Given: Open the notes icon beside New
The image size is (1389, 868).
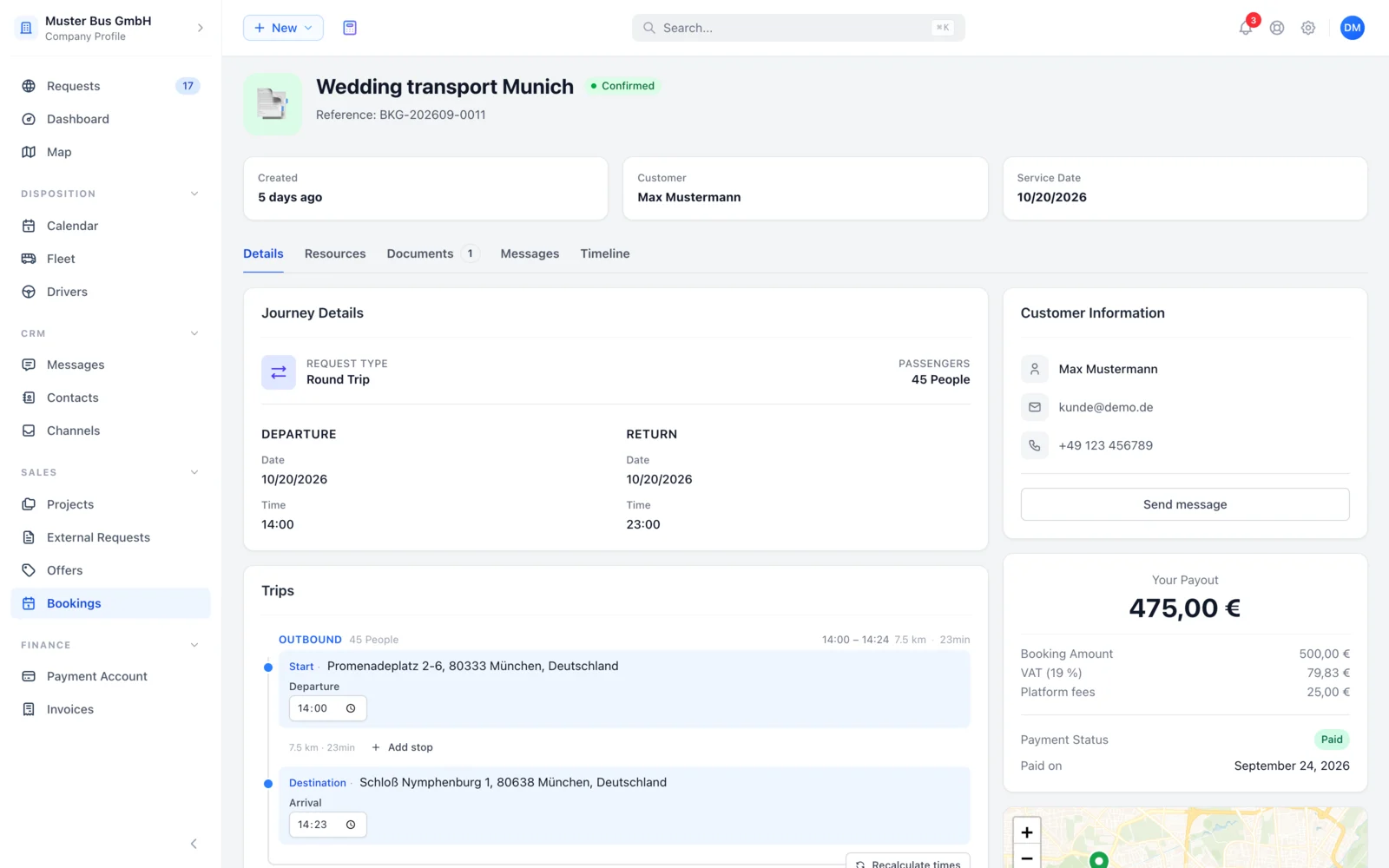Looking at the screenshot, I should [x=350, y=28].
